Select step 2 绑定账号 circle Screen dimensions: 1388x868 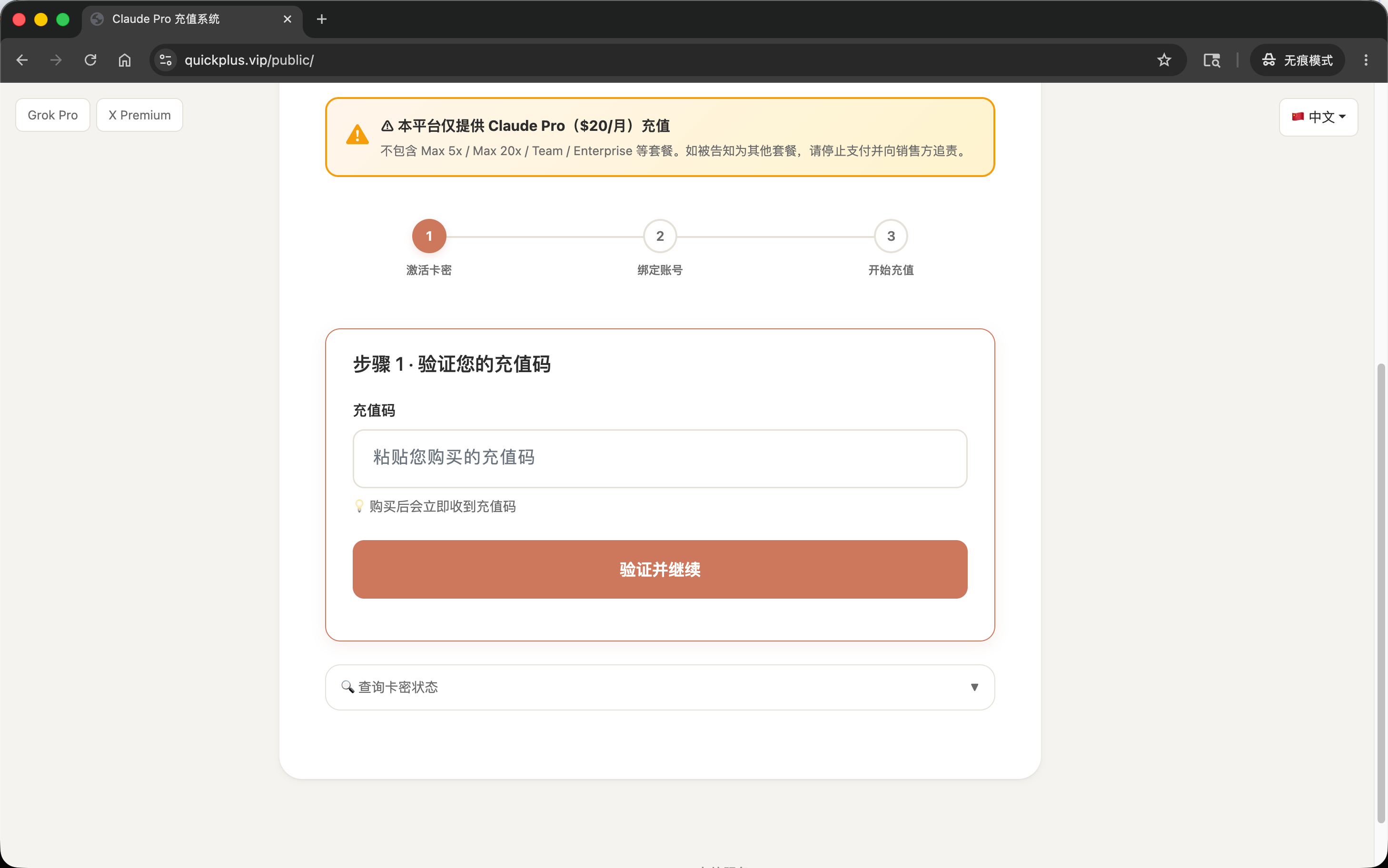660,236
